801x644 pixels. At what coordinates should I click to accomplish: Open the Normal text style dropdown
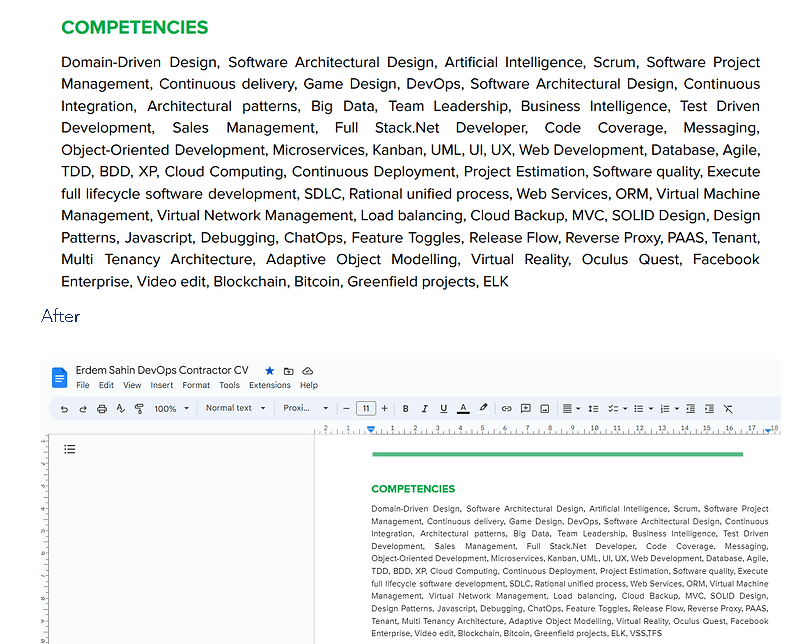pos(235,408)
